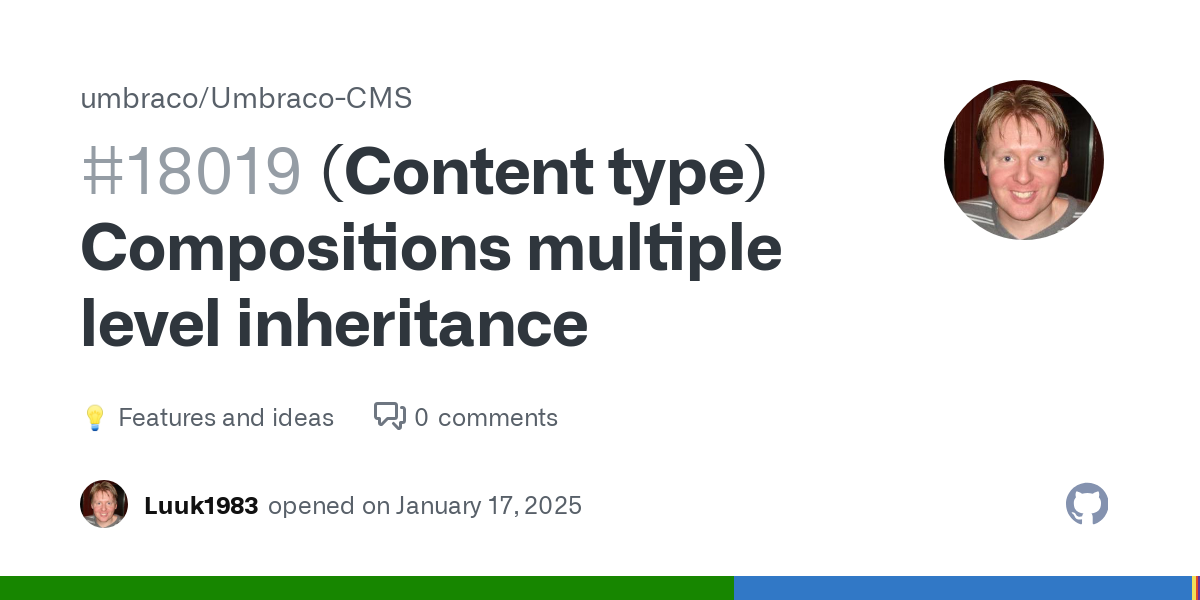Open the "Features and ideas" category label
The image size is (1200, 600).
226,418
